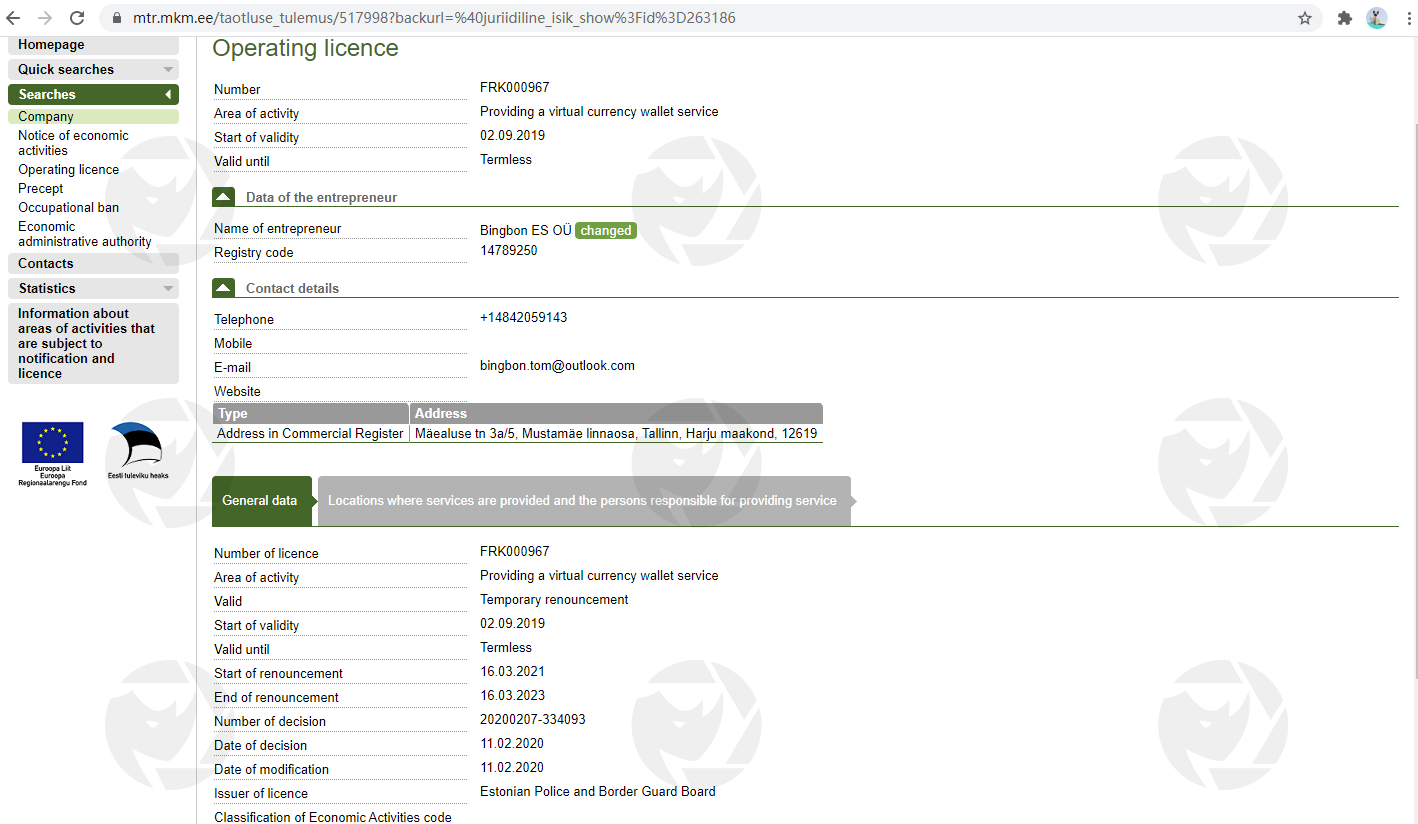Open Locations where services are provided tab
The height and width of the screenshot is (824, 1418).
(582, 500)
